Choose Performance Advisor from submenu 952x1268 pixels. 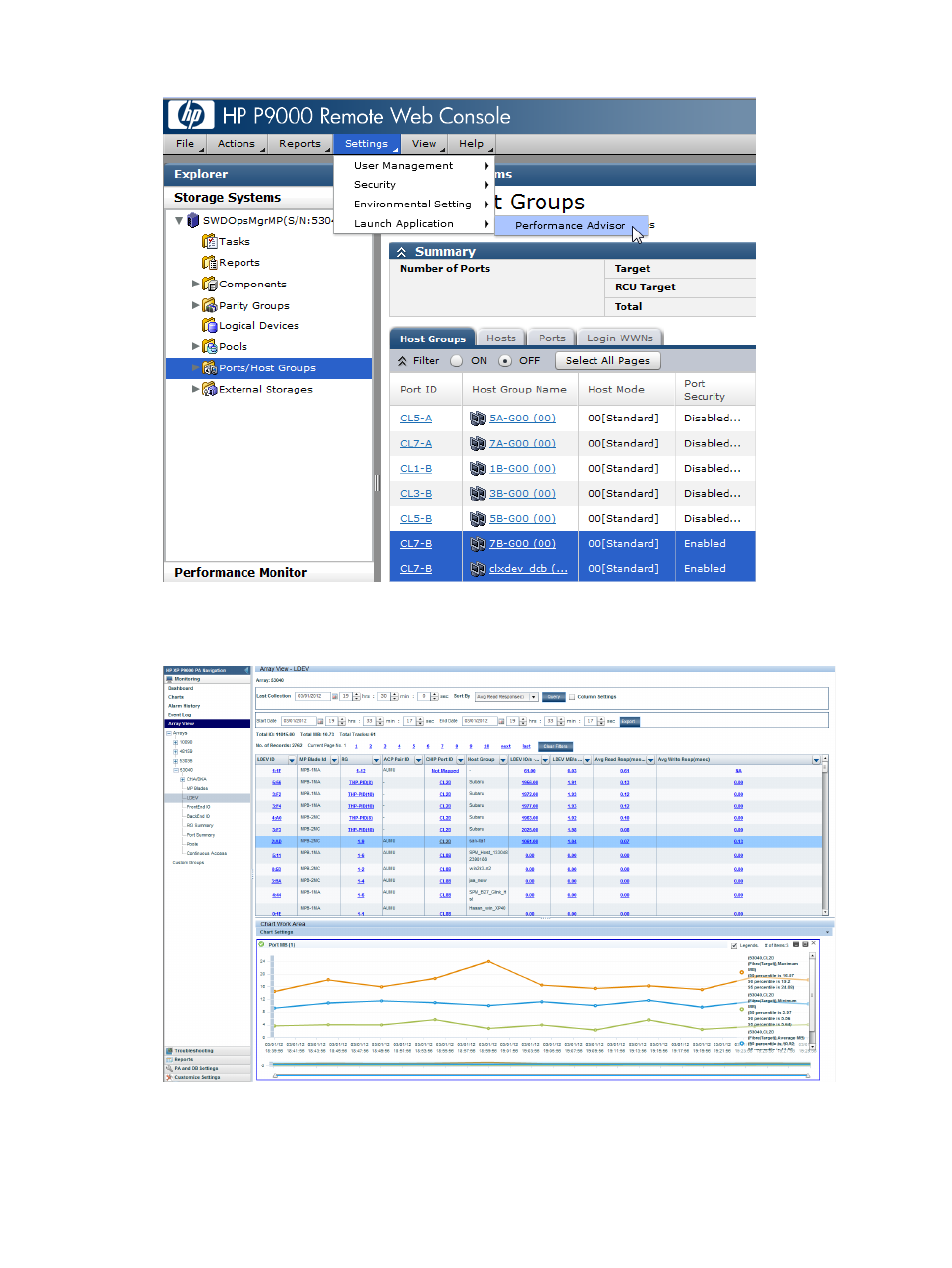[570, 226]
